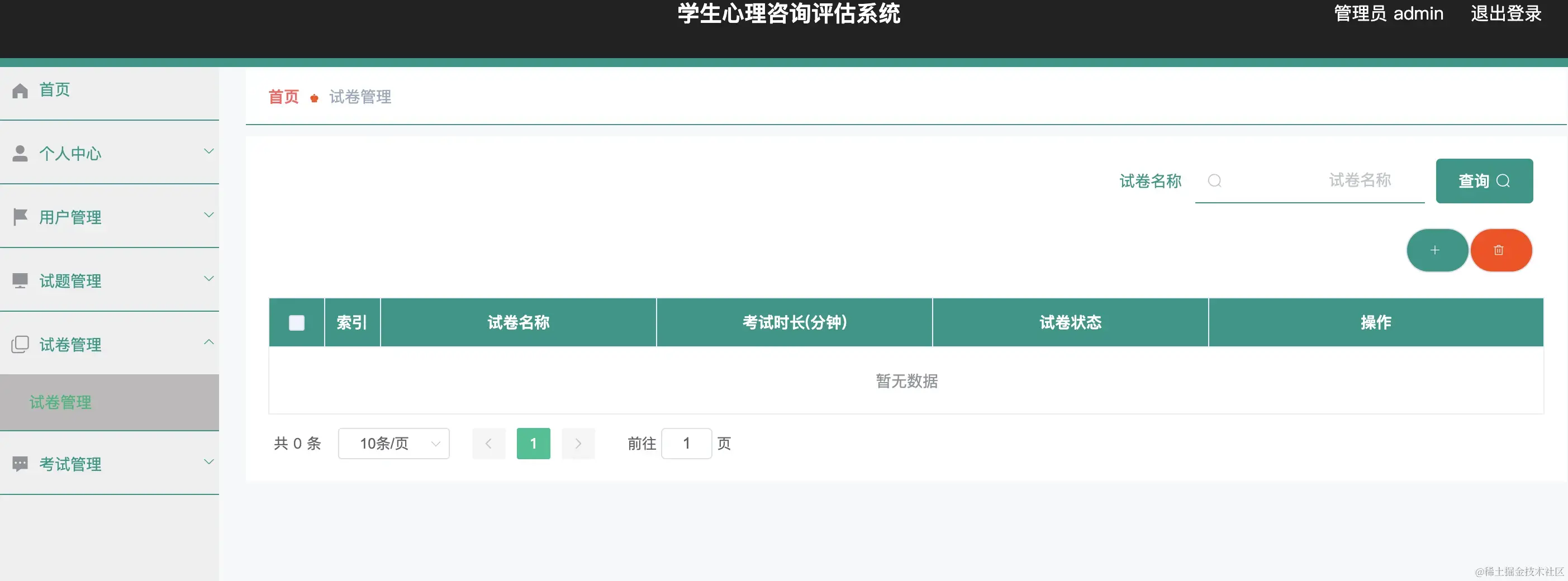Viewport: 1568px width, 581px height.
Task: Click the flag icon next to 用户管理
Action: click(20, 217)
